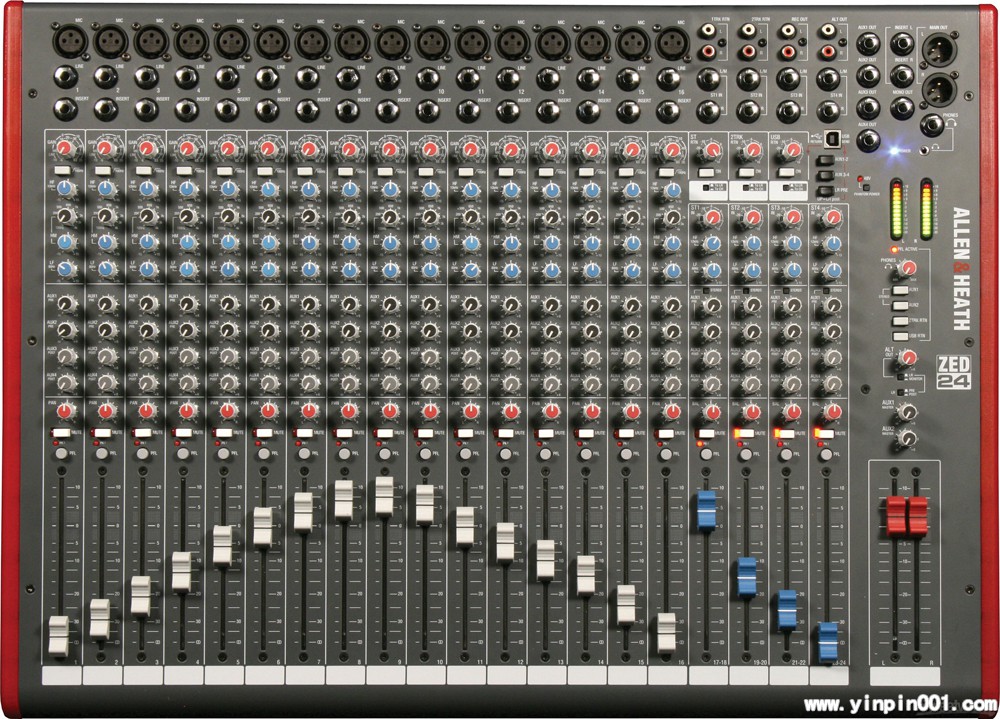This screenshot has height=719, width=1000.
Task: Toggle the ST RTN ON switch
Action: 708,172
